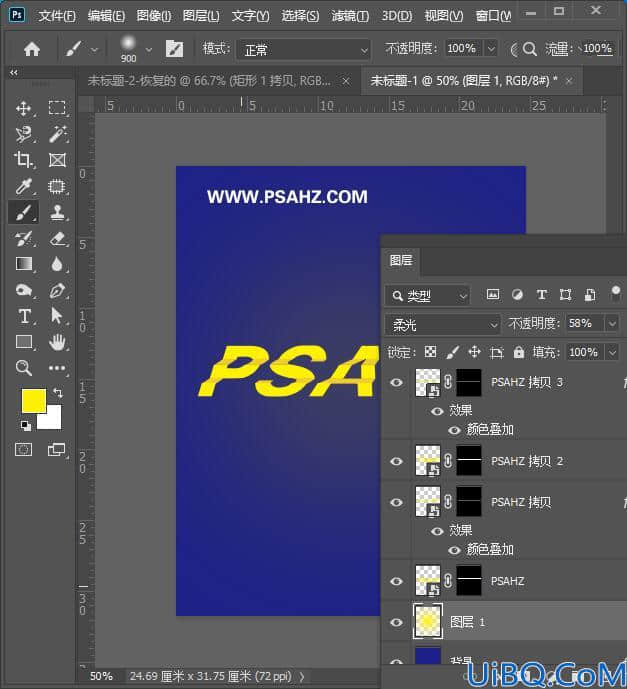
Task: Open the Edit Toolbar three-dots menu
Action: point(57,368)
